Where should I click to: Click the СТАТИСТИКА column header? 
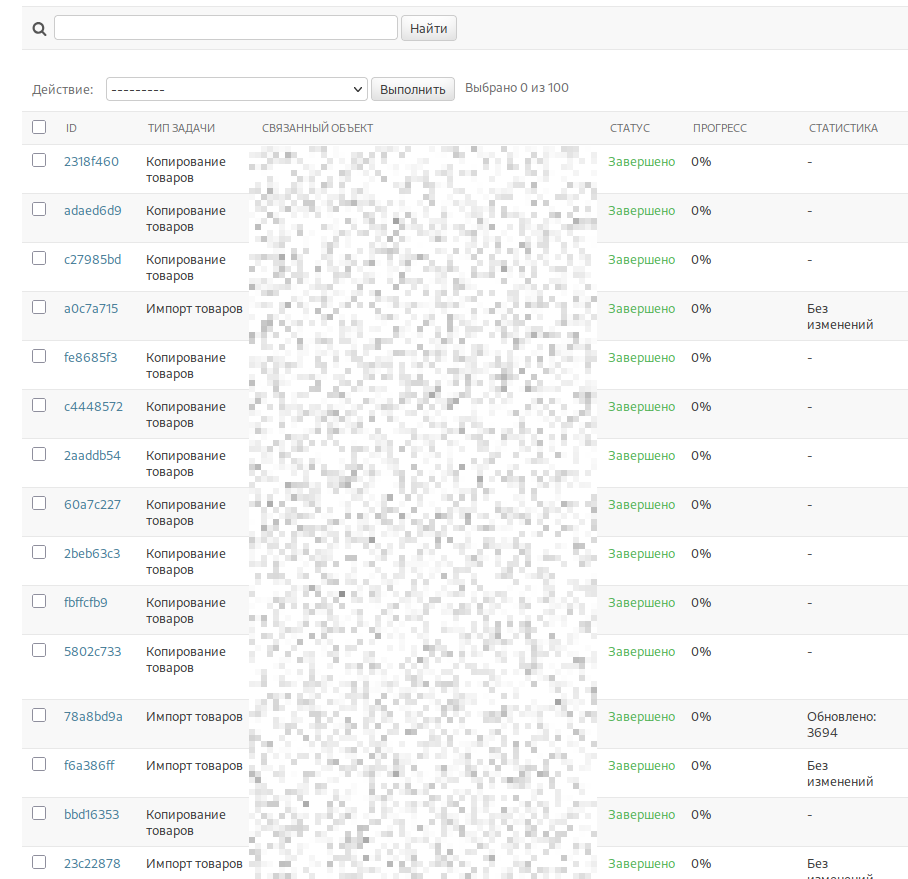pyautogui.click(x=843, y=128)
